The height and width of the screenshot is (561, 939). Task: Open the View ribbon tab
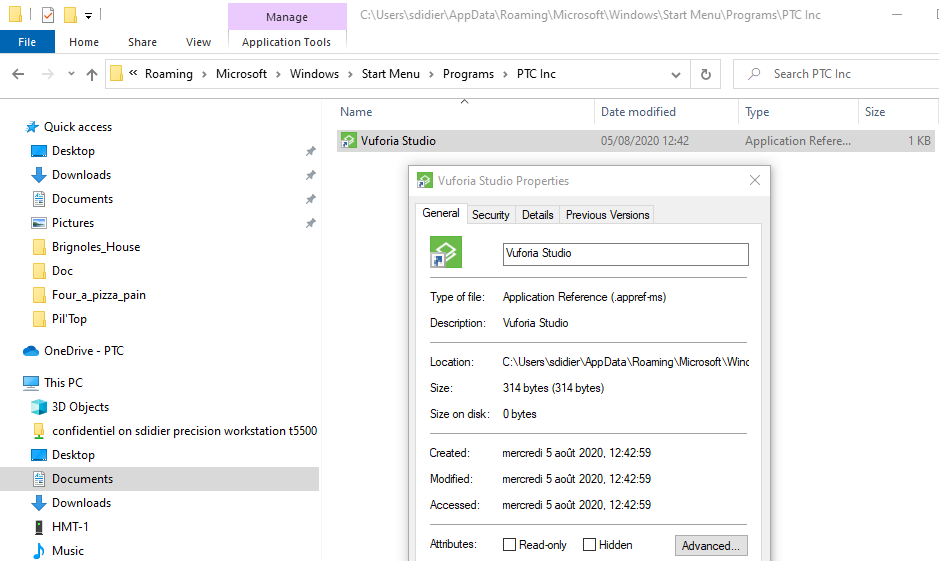click(x=198, y=42)
